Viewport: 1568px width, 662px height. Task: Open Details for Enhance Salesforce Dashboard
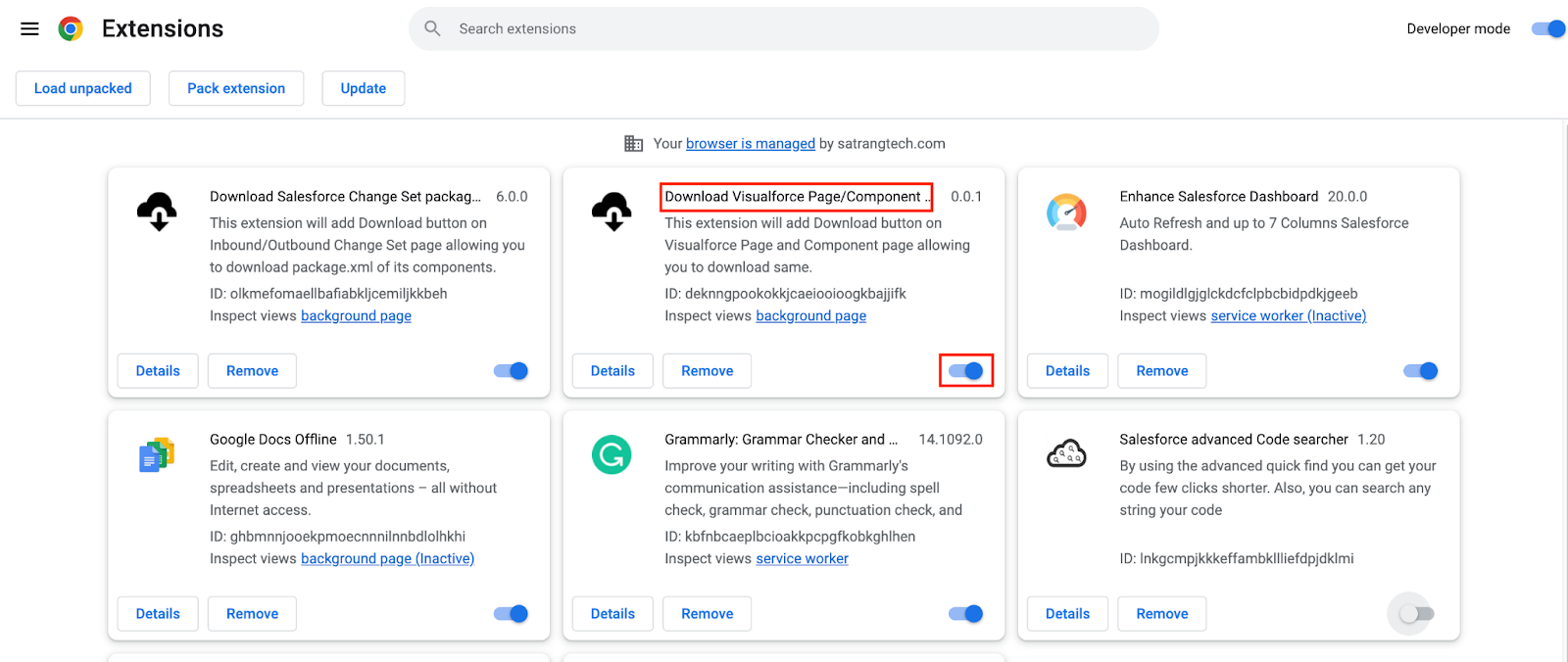(x=1067, y=371)
